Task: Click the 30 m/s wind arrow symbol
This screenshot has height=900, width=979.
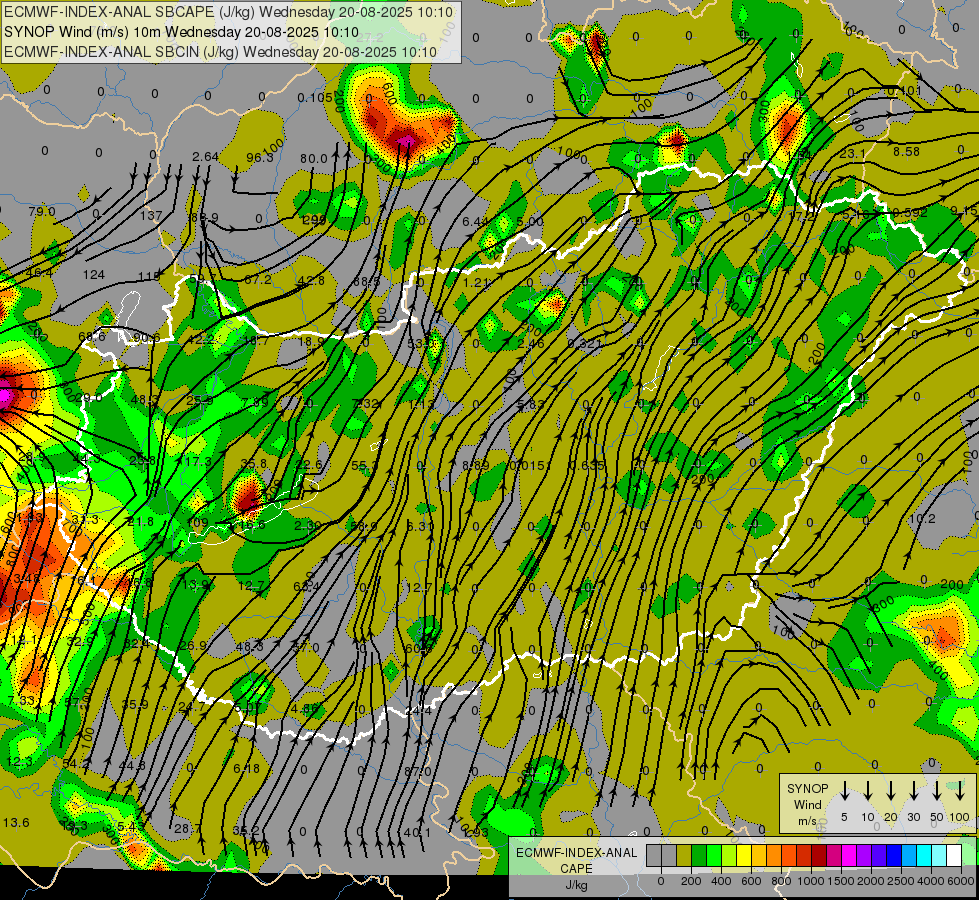Action: pyautogui.click(x=913, y=791)
